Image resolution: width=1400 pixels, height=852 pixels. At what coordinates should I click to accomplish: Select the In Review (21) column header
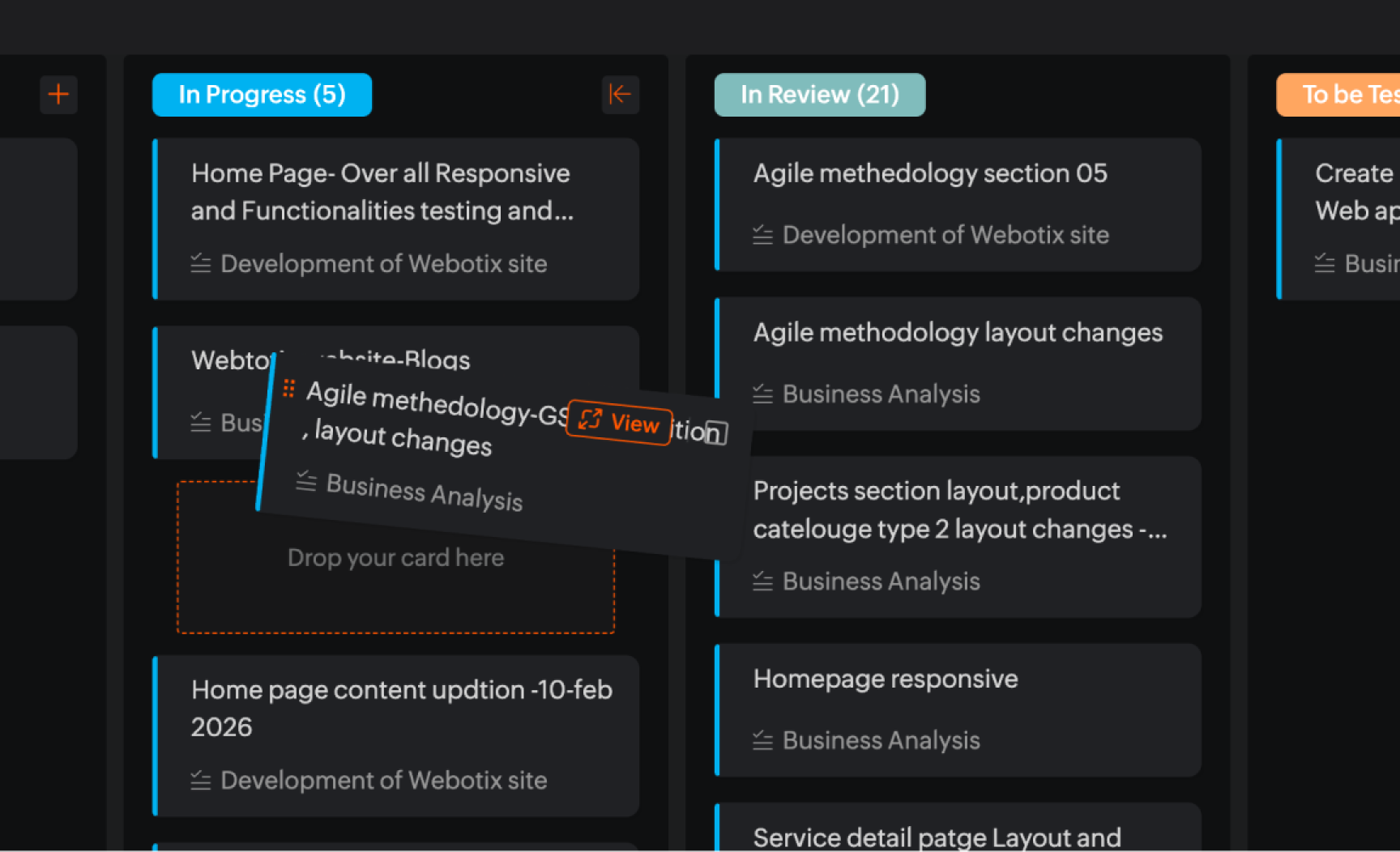(x=819, y=95)
